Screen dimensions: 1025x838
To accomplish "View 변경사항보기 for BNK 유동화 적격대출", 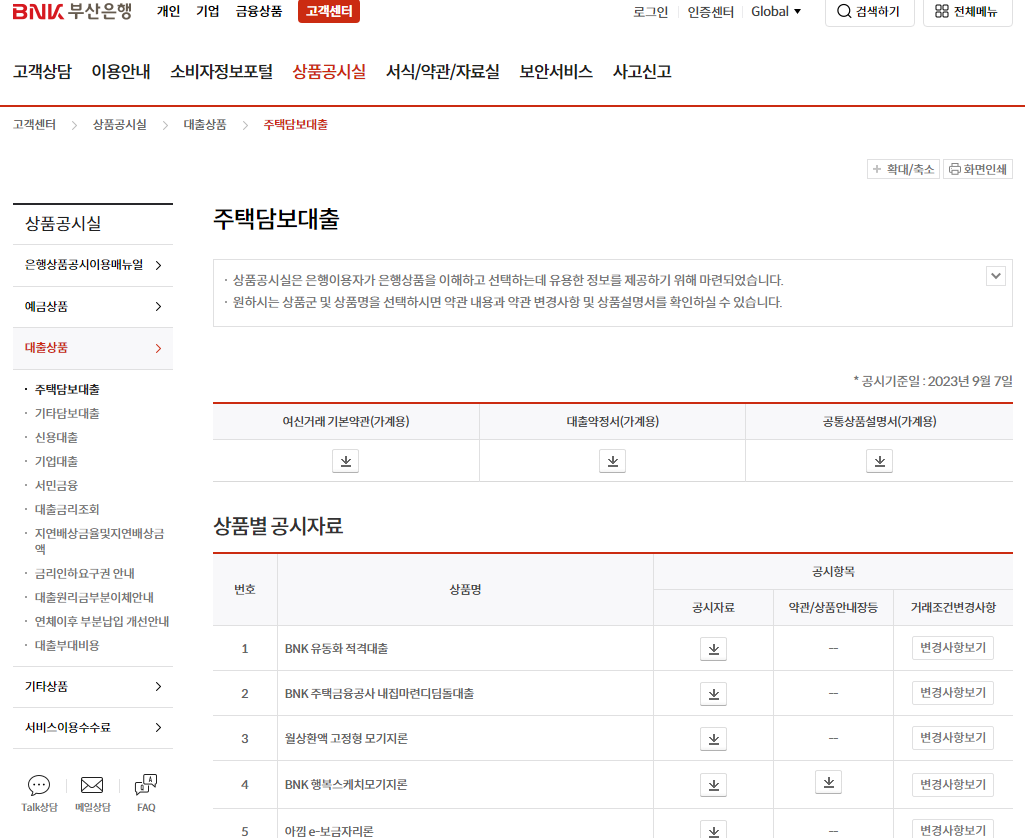I will point(952,648).
